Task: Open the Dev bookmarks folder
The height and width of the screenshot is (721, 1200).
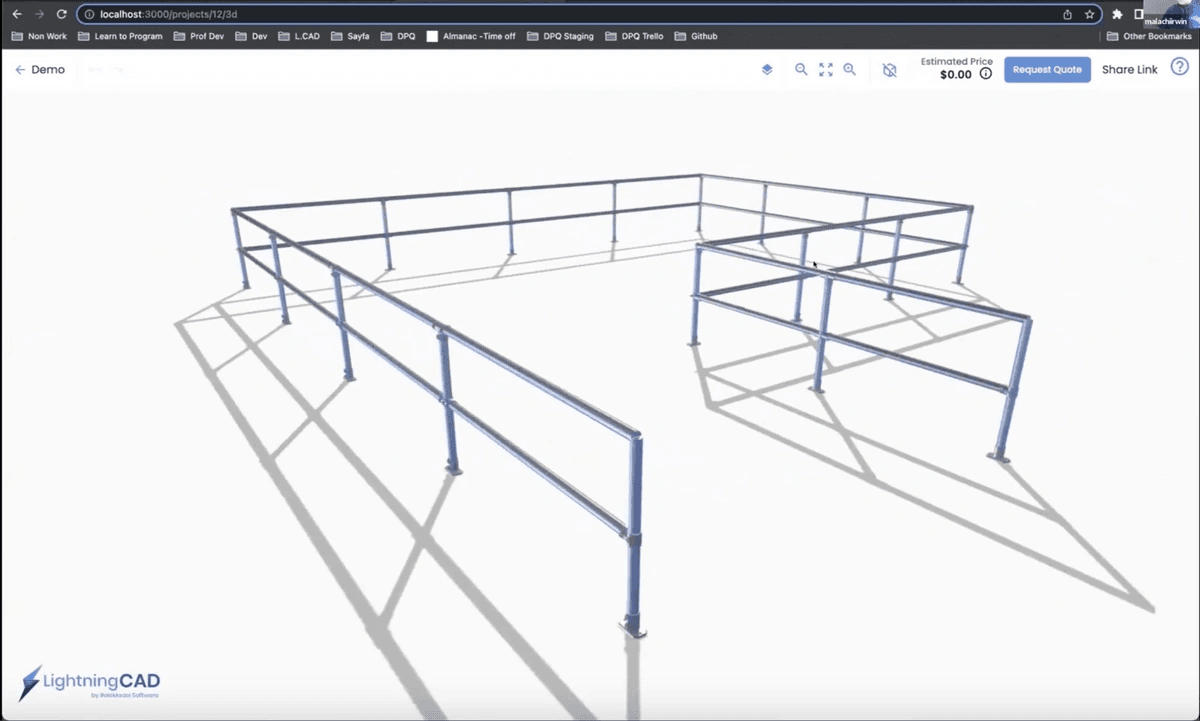Action: tap(251, 36)
